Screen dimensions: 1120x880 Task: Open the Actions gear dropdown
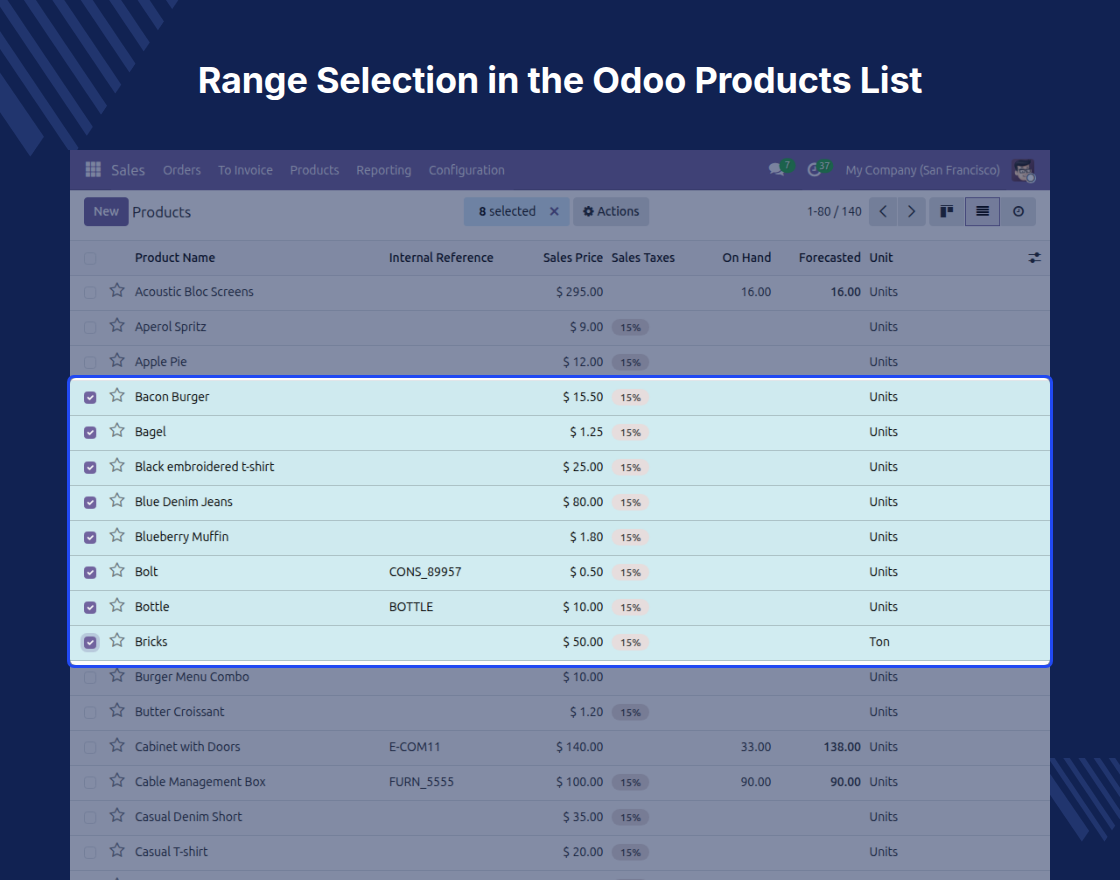pos(611,211)
